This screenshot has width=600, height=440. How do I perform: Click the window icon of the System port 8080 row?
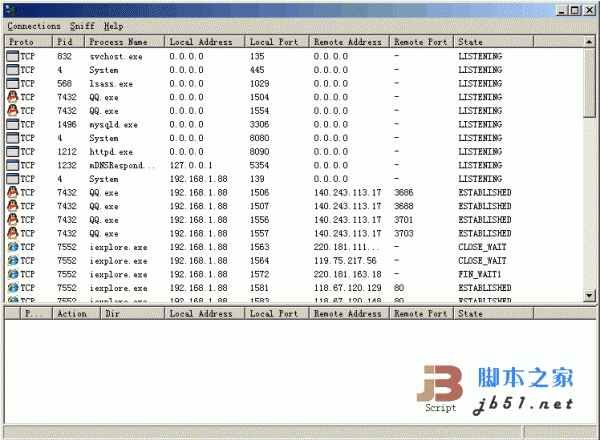pos(13,138)
